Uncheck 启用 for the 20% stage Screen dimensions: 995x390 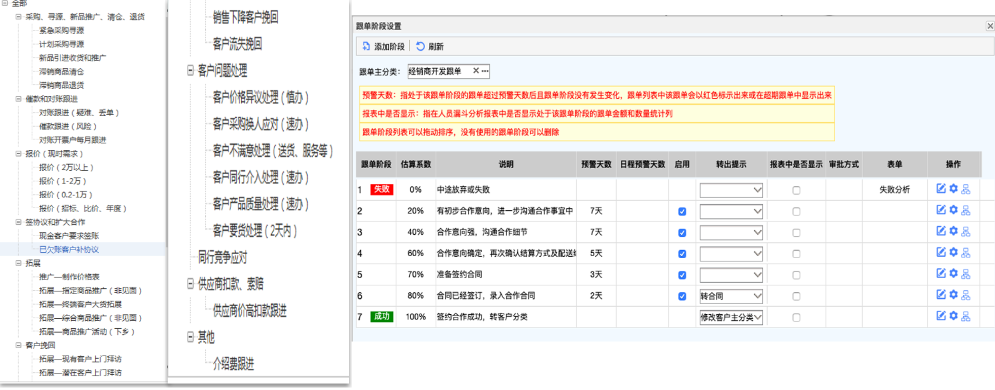tap(682, 211)
